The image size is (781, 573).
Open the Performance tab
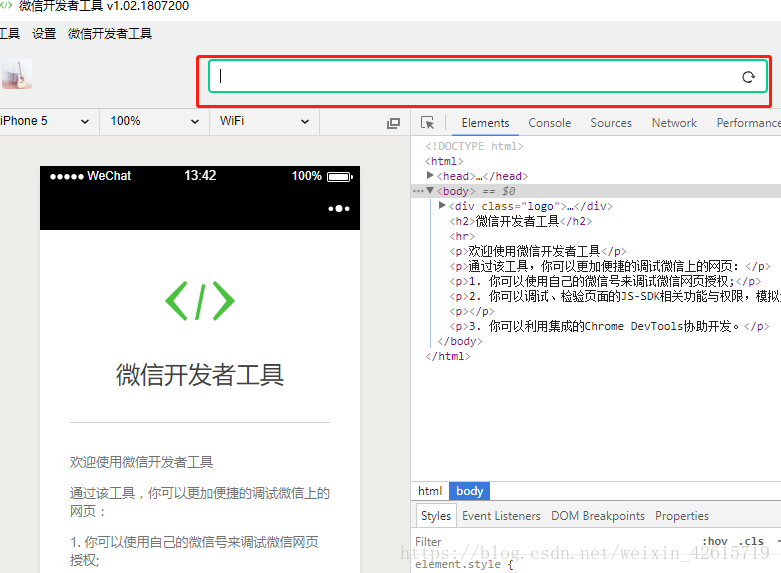[748, 123]
